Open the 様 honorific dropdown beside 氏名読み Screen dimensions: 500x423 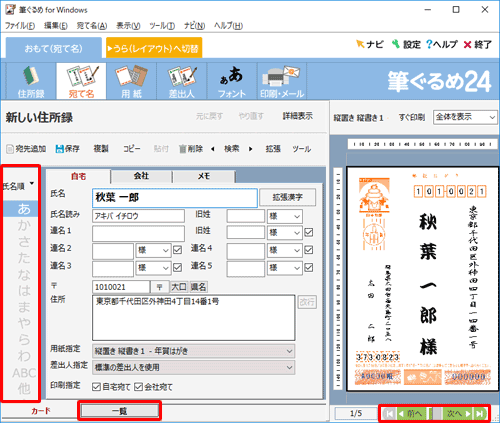point(285,216)
